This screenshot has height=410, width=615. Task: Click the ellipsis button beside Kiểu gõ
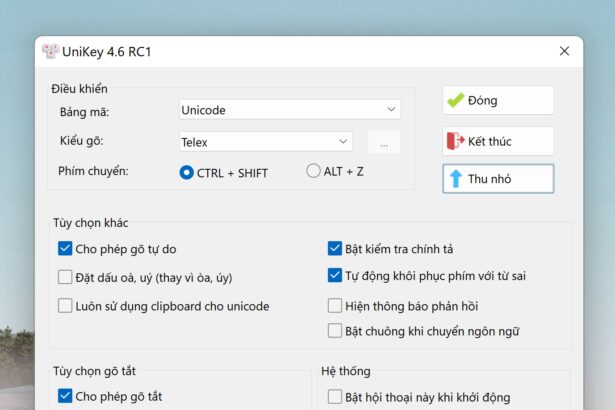pyautogui.click(x=384, y=142)
